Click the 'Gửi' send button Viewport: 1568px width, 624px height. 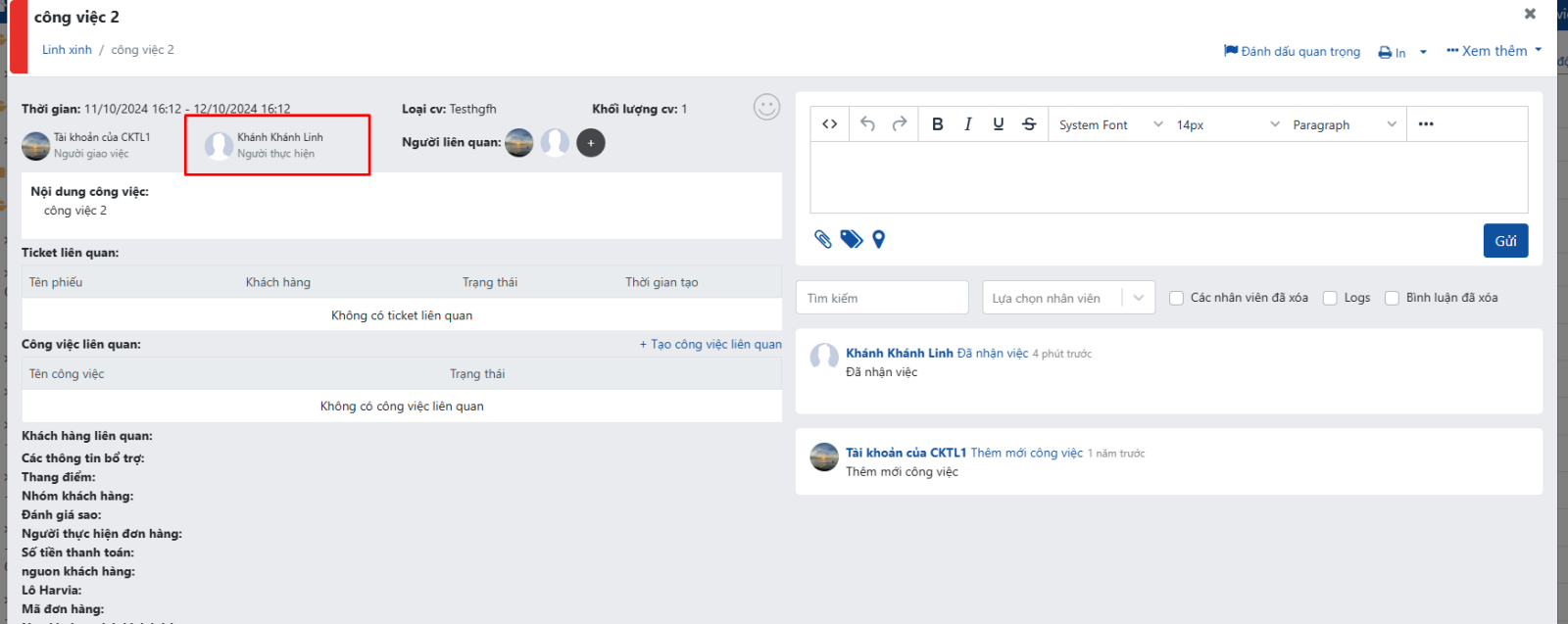tap(1504, 241)
